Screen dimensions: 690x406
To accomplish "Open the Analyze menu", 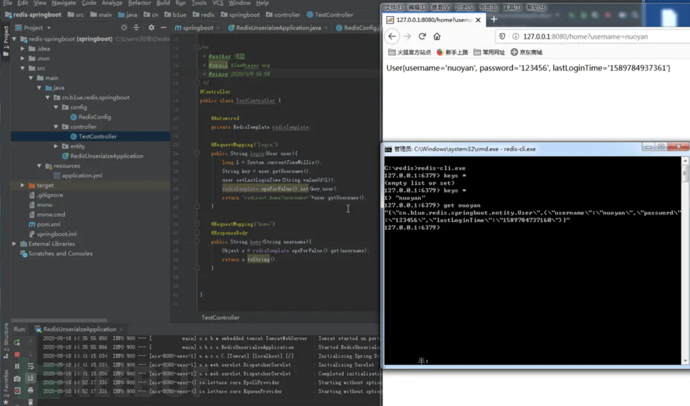I will coord(111,3).
